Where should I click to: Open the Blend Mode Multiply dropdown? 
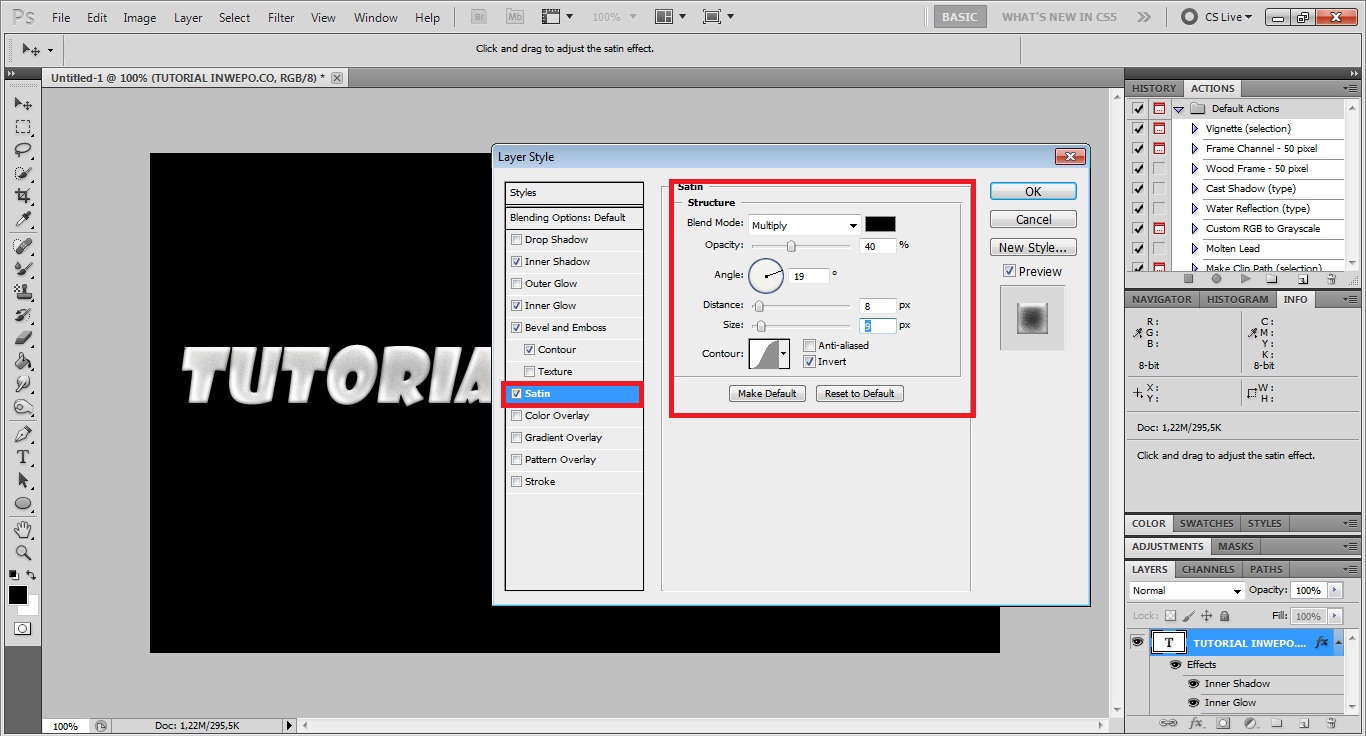pos(804,225)
